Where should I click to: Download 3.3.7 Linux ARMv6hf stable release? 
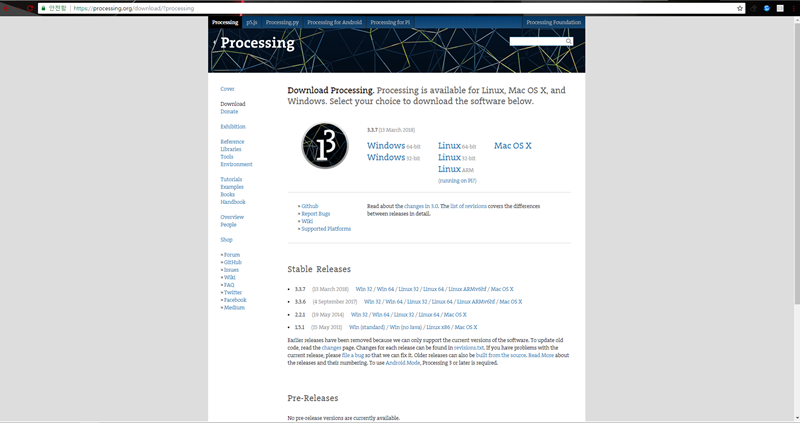(467, 289)
